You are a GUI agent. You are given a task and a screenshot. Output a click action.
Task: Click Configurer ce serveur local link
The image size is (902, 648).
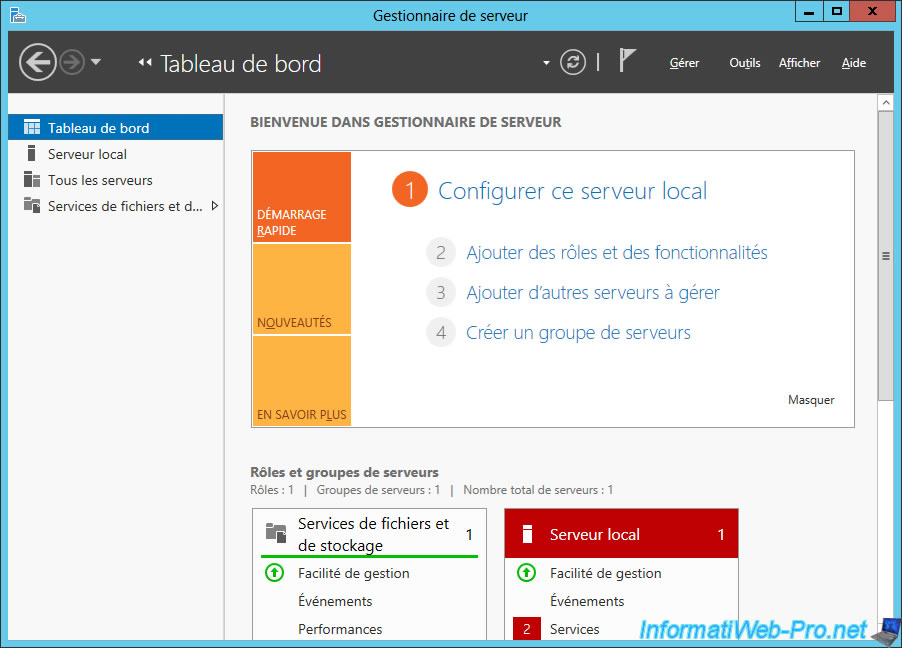coord(572,190)
